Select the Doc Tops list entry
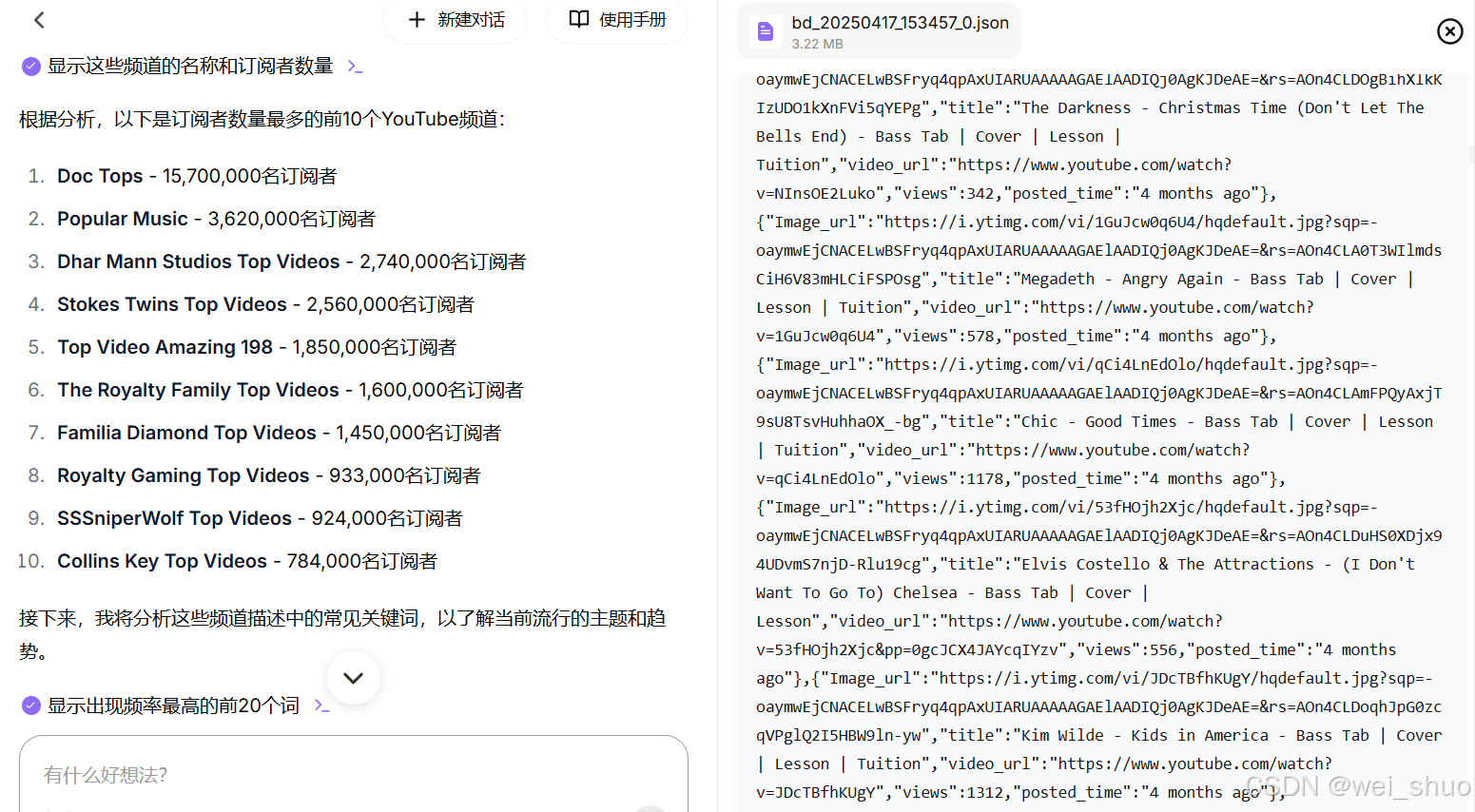Viewport: 1475px width, 812px height. pyautogui.click(x=197, y=176)
